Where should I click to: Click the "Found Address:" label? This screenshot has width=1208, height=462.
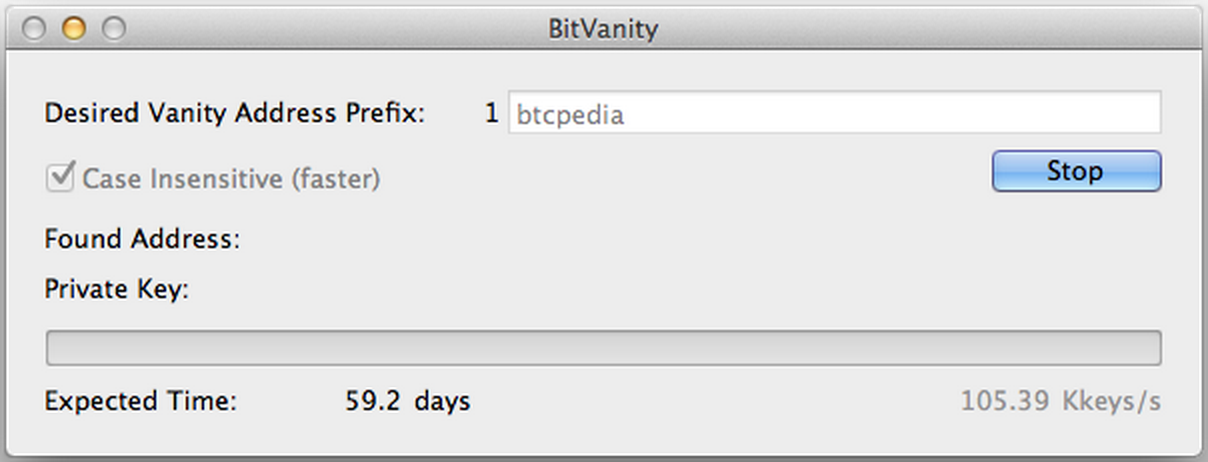click(x=142, y=240)
